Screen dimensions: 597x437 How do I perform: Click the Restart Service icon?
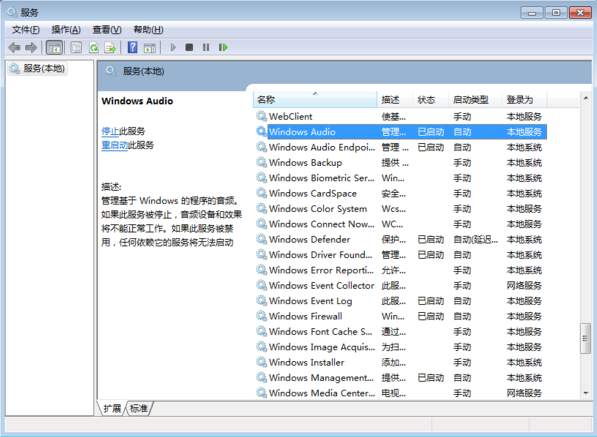[223, 48]
